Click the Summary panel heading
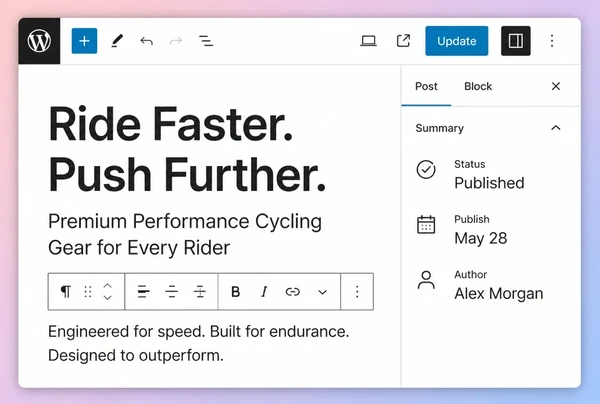Image resolution: width=600 pixels, height=404 pixels. (x=439, y=128)
